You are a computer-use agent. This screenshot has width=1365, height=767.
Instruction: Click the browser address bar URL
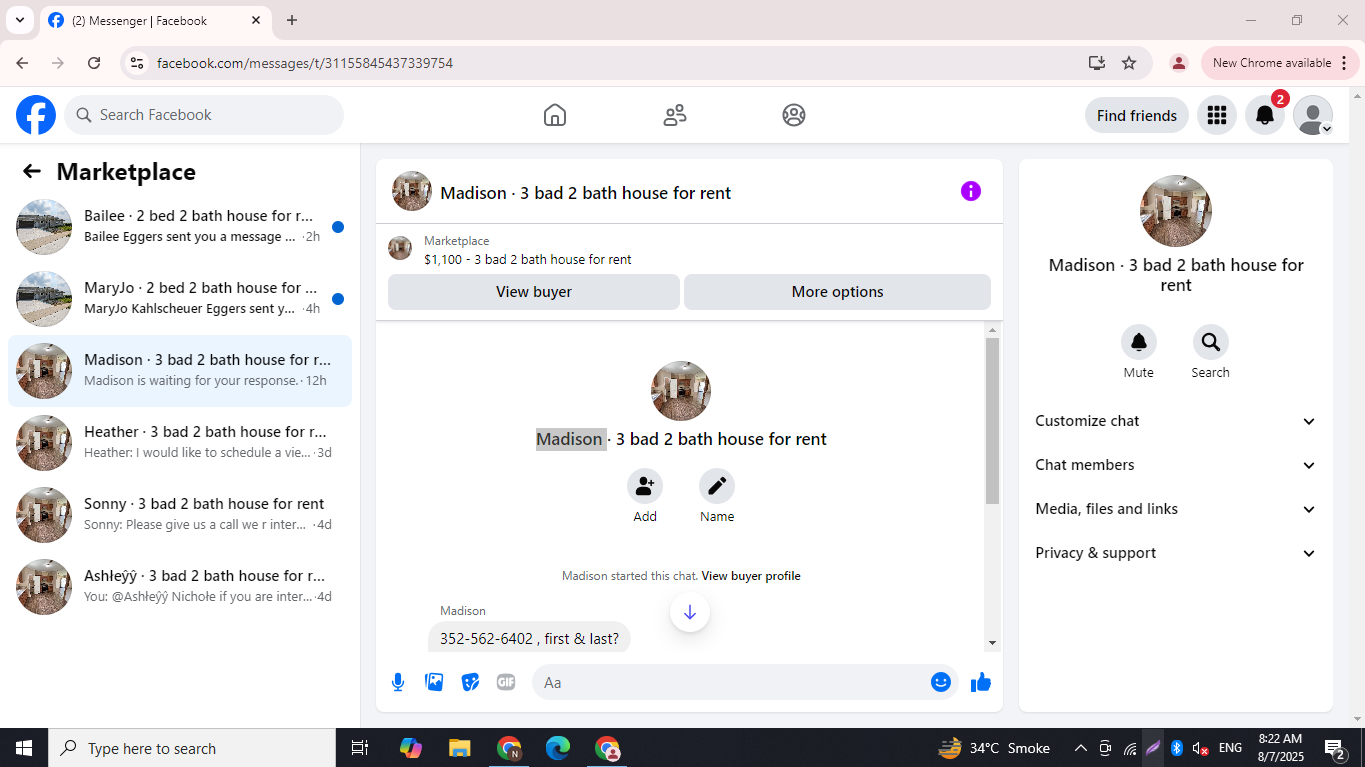[x=305, y=63]
